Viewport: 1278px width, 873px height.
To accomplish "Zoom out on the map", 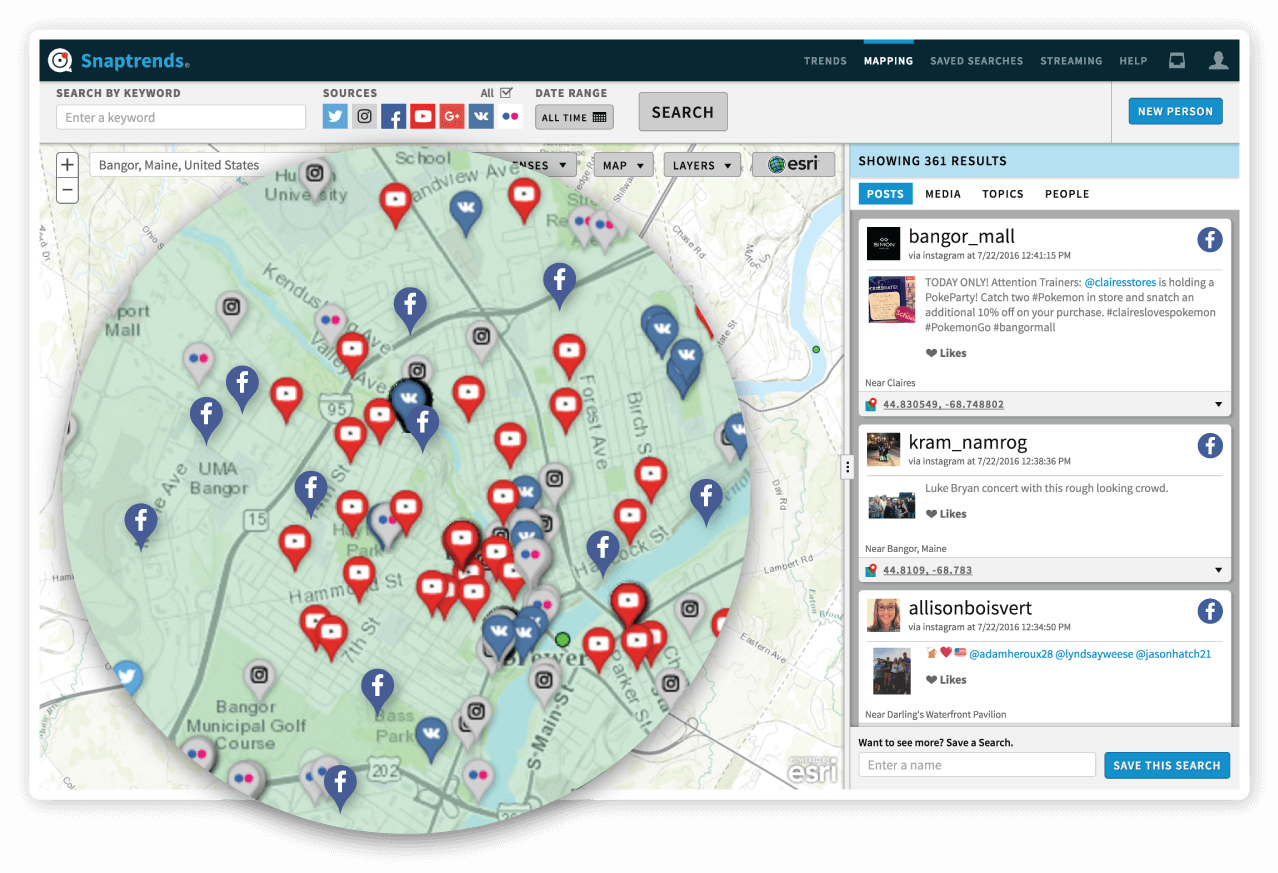I will 67,189.
